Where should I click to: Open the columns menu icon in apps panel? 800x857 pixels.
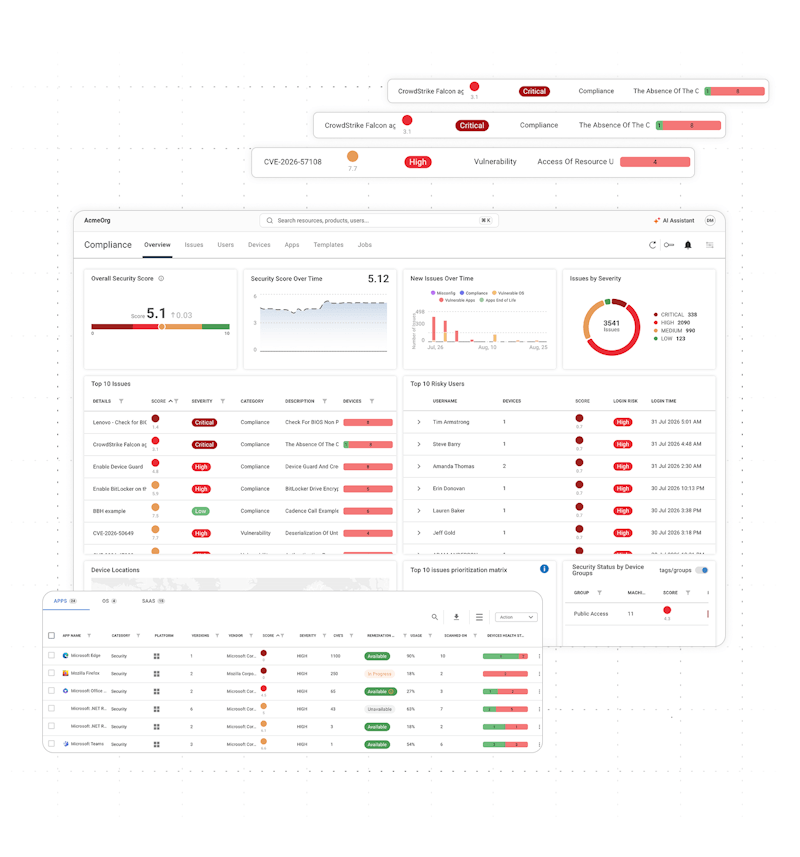click(x=479, y=617)
